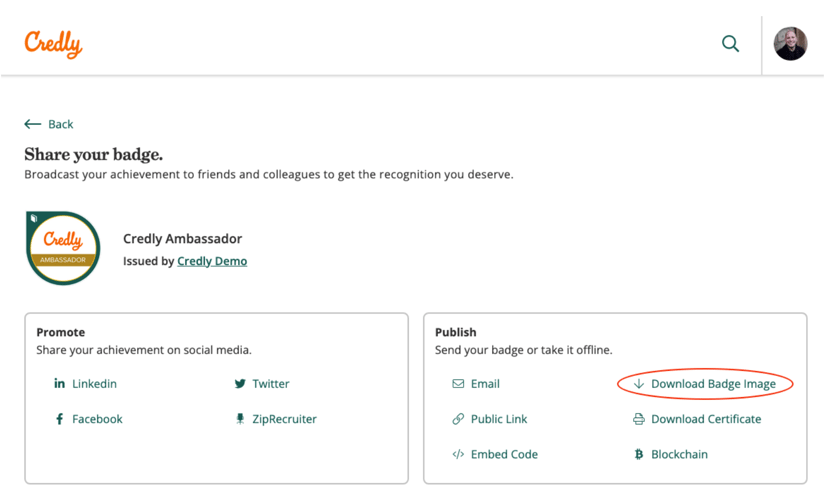Click the Credly Ambassador badge image

pyautogui.click(x=63, y=248)
